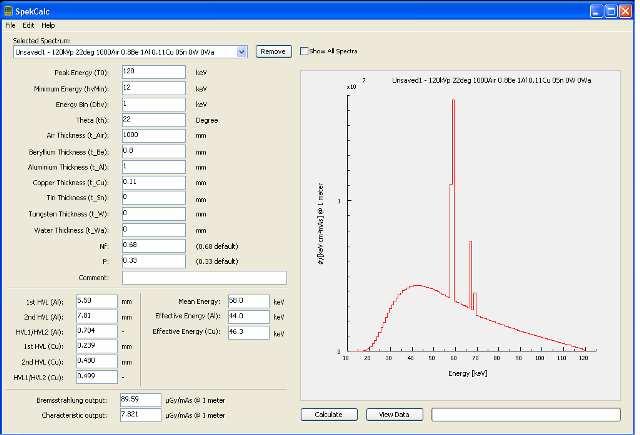
Task: Click the spectrum chart title text
Action: click(x=491, y=80)
